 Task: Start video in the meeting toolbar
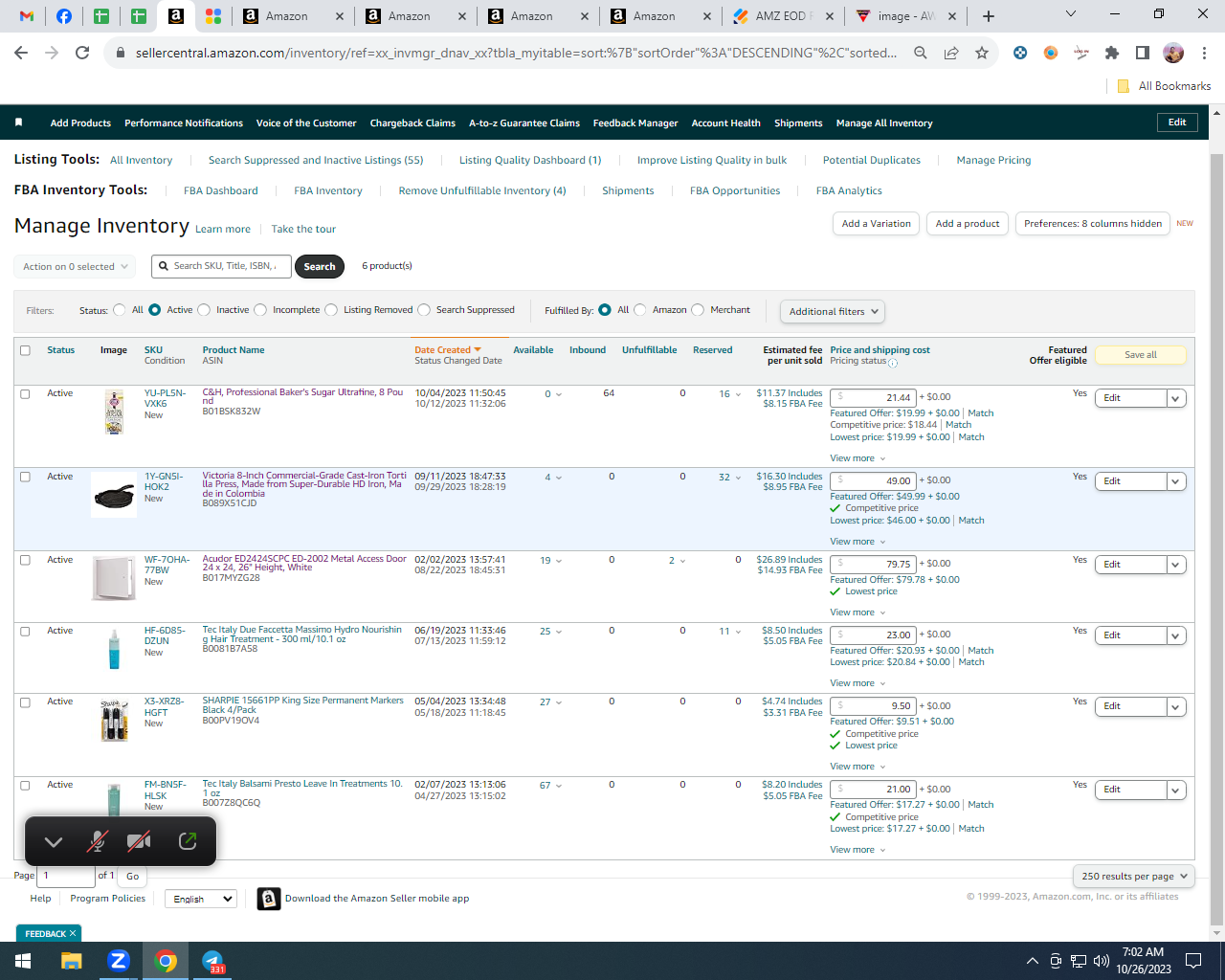point(139,841)
